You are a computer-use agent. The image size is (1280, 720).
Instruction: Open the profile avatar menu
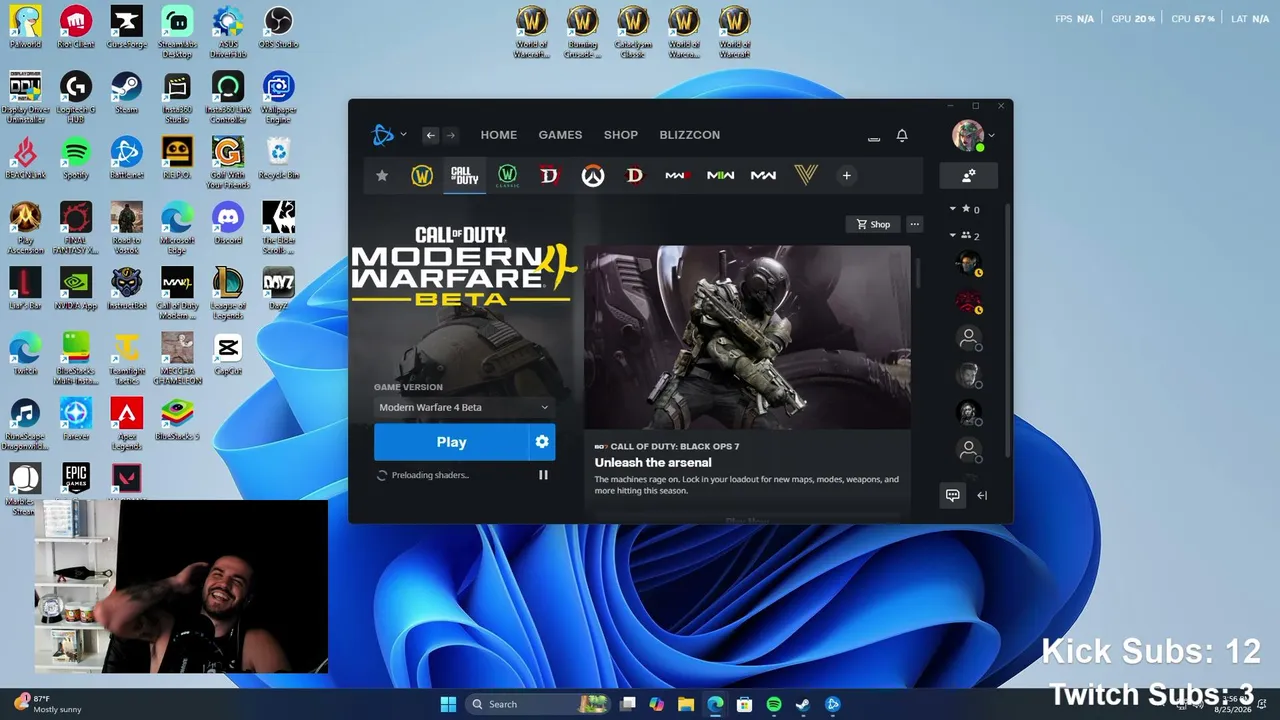(x=968, y=135)
